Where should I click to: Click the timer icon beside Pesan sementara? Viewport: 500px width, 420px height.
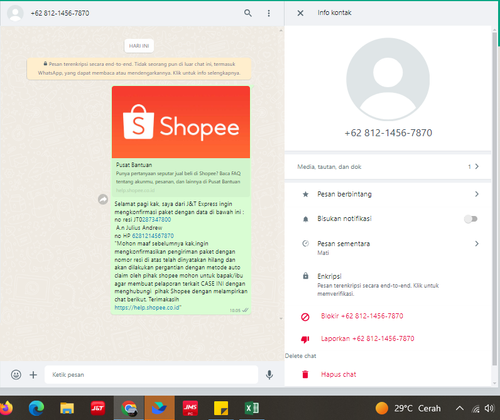305,244
